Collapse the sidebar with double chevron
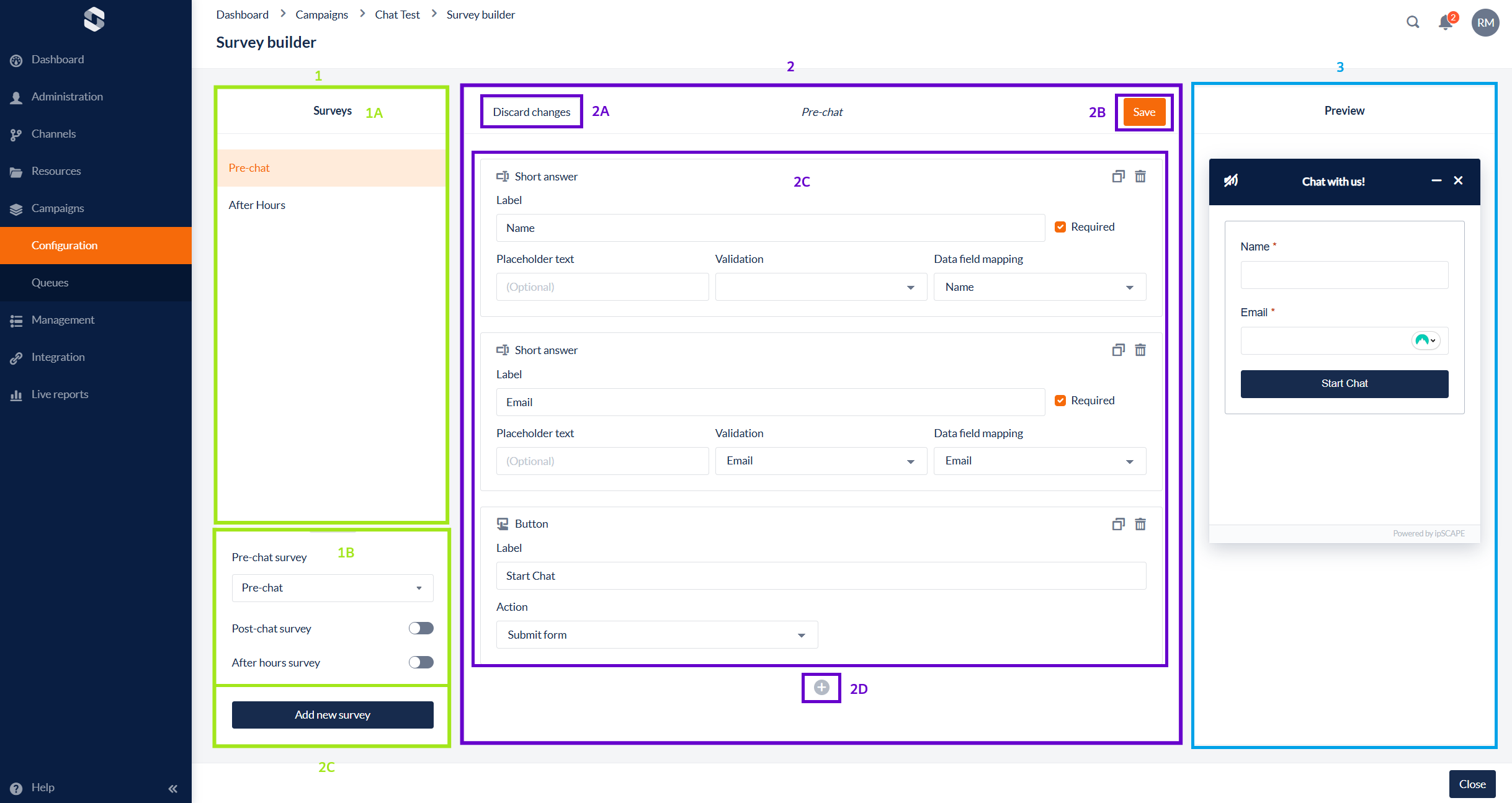This screenshot has height=803, width=1512. coord(172,789)
